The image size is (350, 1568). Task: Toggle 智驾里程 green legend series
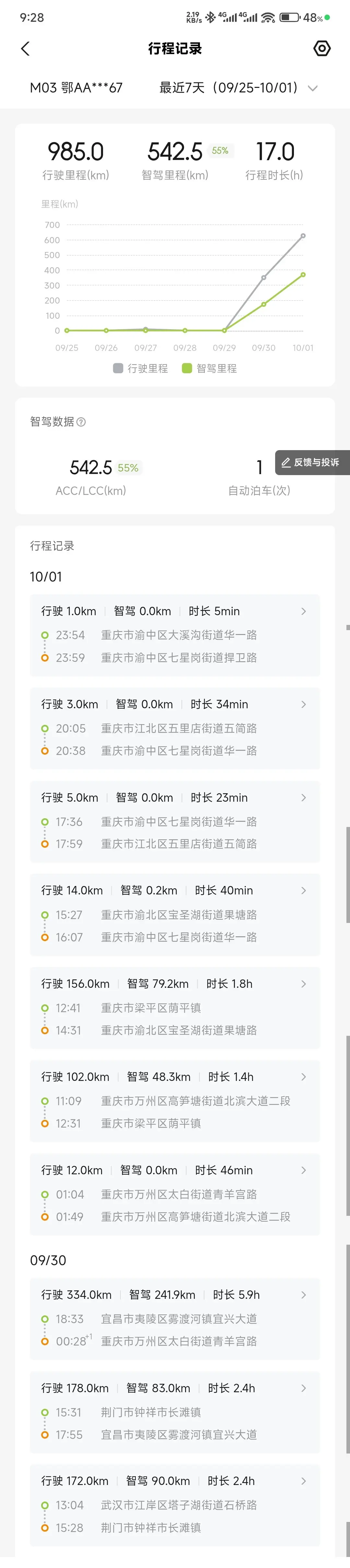pos(209,368)
